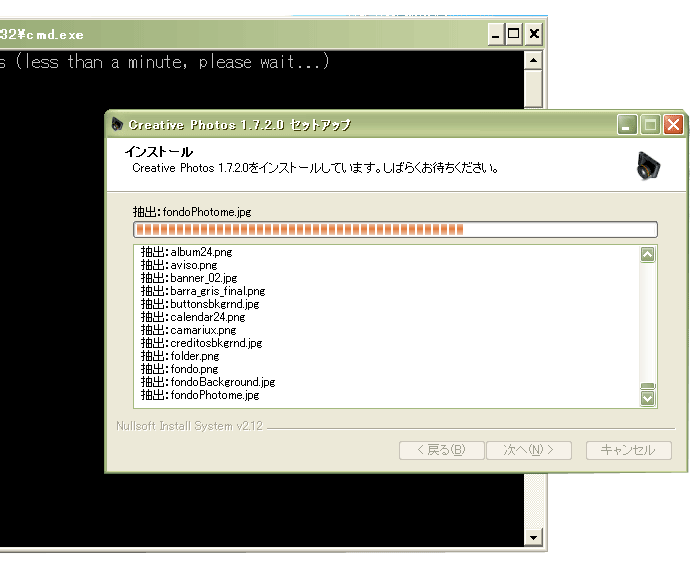Select the fondo.png list entry
Image resolution: width=696 pixels, height=563 pixels.
coord(180,369)
